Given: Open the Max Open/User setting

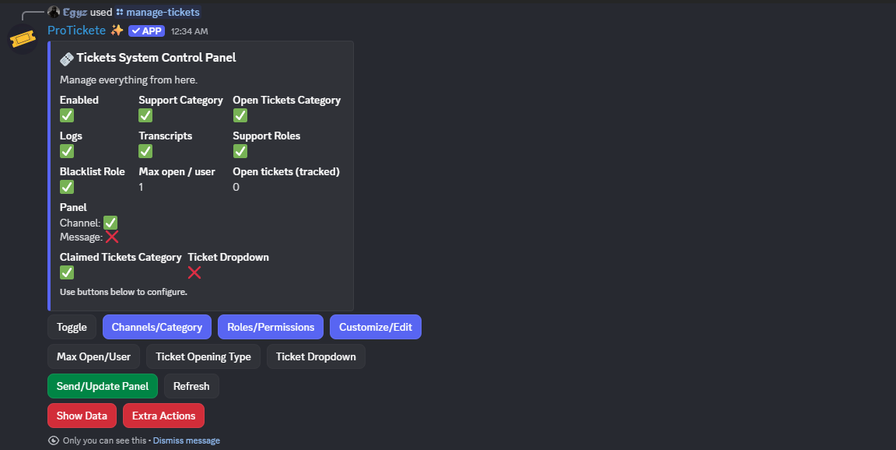Looking at the screenshot, I should (x=93, y=357).
